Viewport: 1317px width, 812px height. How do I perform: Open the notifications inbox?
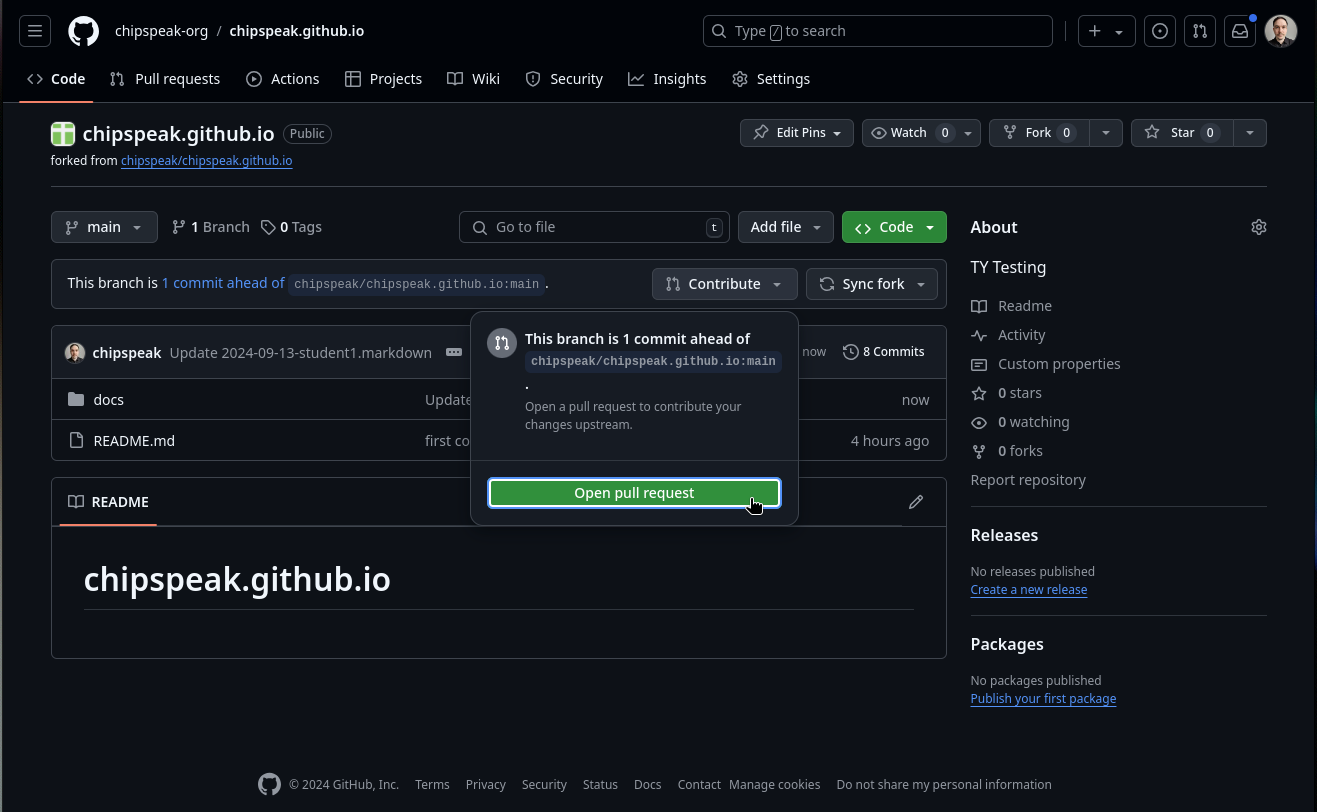pos(1240,31)
